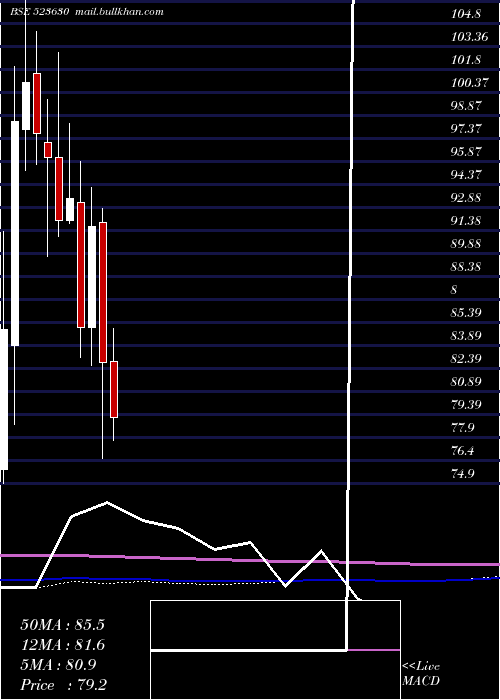Click the tallest white candlestick body
The width and height of the screenshot is (500, 700).
point(15,233)
